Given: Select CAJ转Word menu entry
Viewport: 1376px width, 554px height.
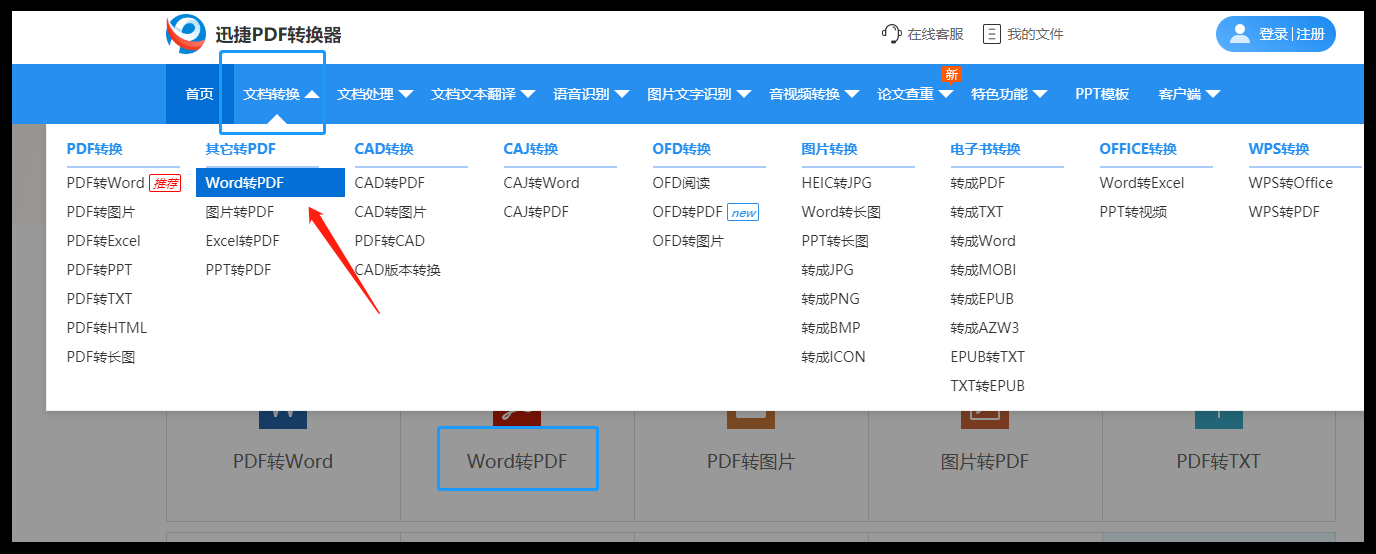Looking at the screenshot, I should (x=542, y=183).
